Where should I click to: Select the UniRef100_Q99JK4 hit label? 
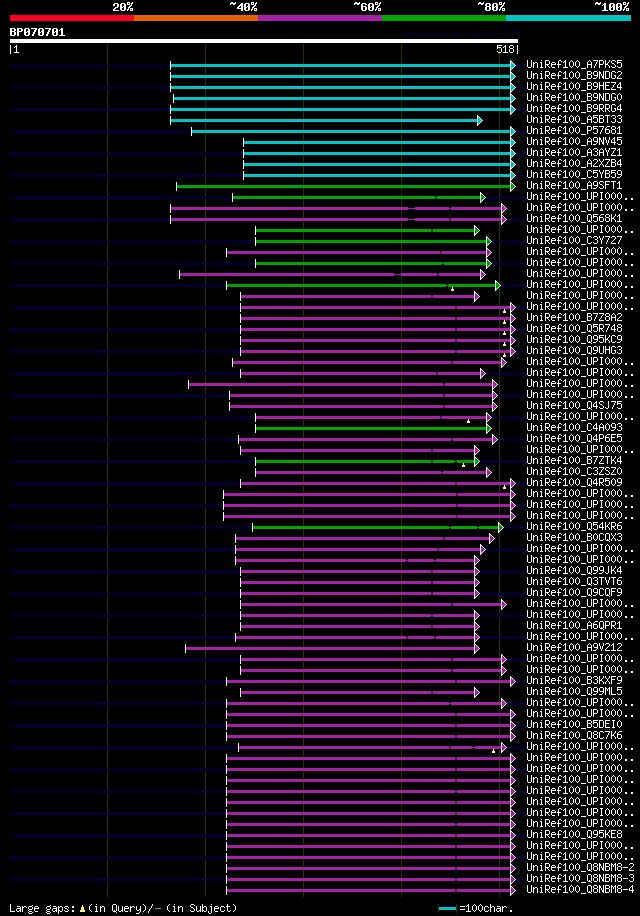(x=574, y=571)
